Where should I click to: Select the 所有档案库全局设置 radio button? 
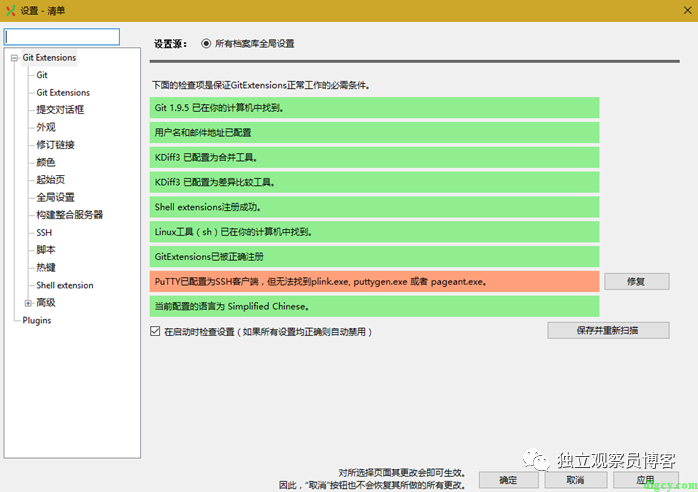click(206, 44)
